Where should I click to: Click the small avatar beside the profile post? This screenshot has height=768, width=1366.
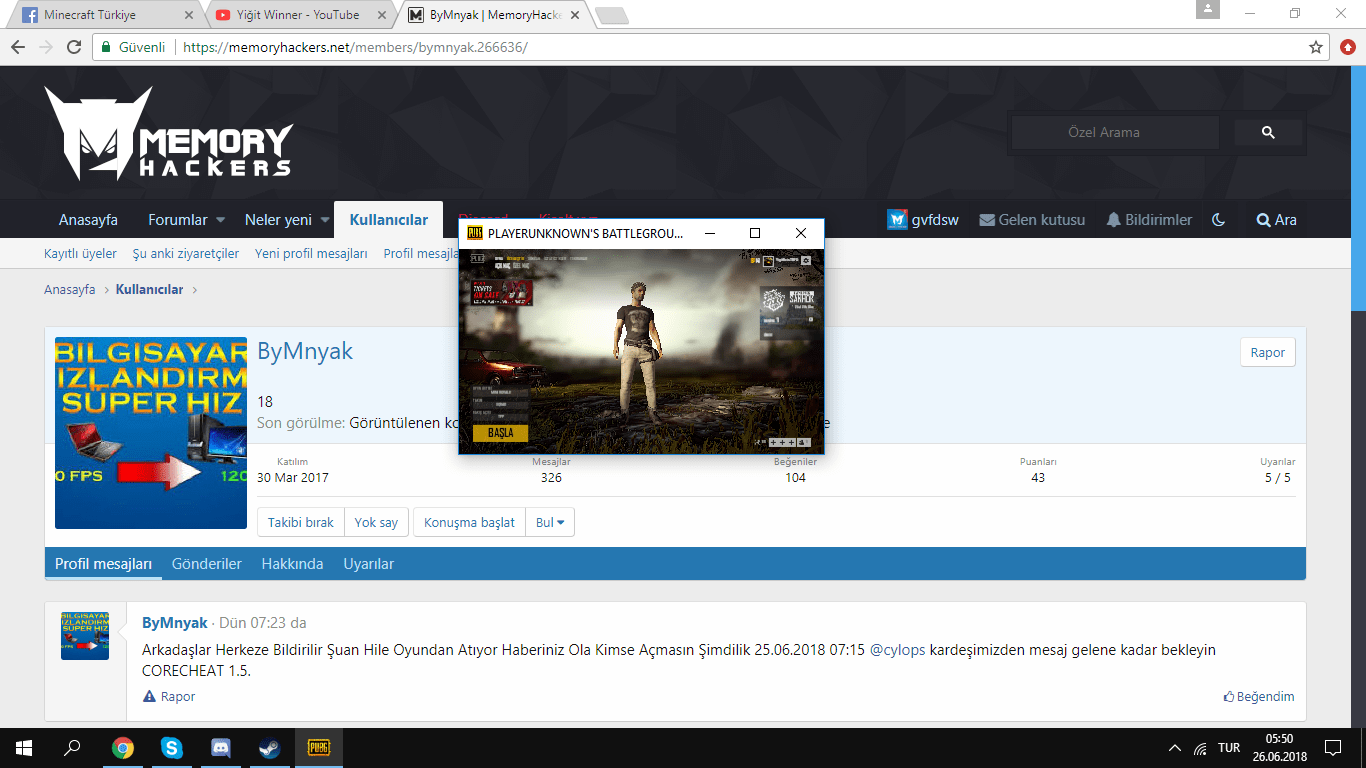[85, 636]
